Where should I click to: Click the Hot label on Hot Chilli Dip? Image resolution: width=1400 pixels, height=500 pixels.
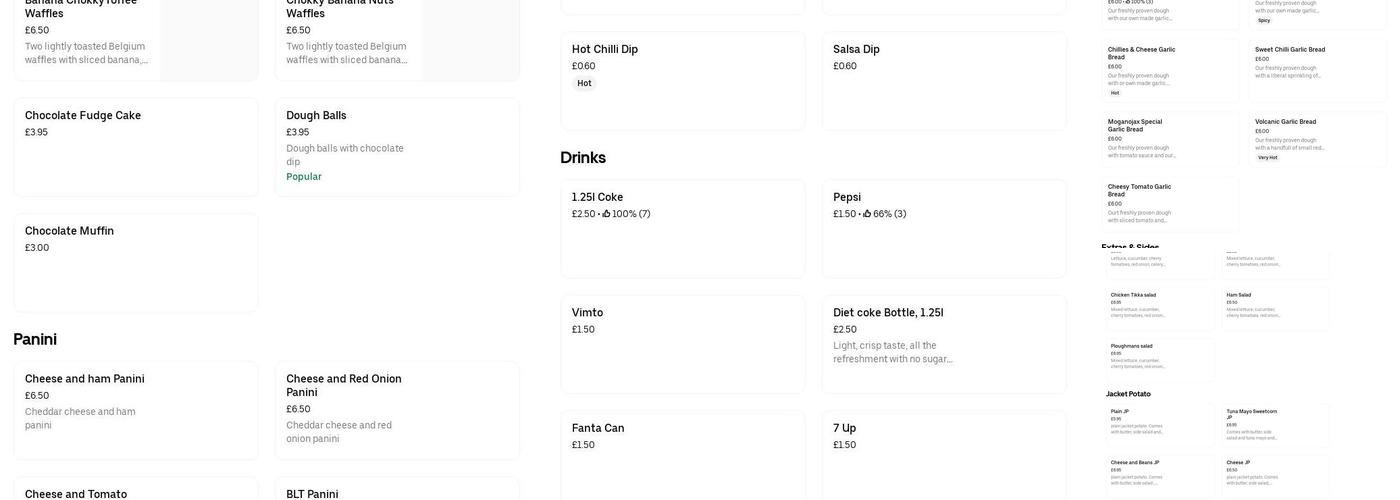pos(584,84)
